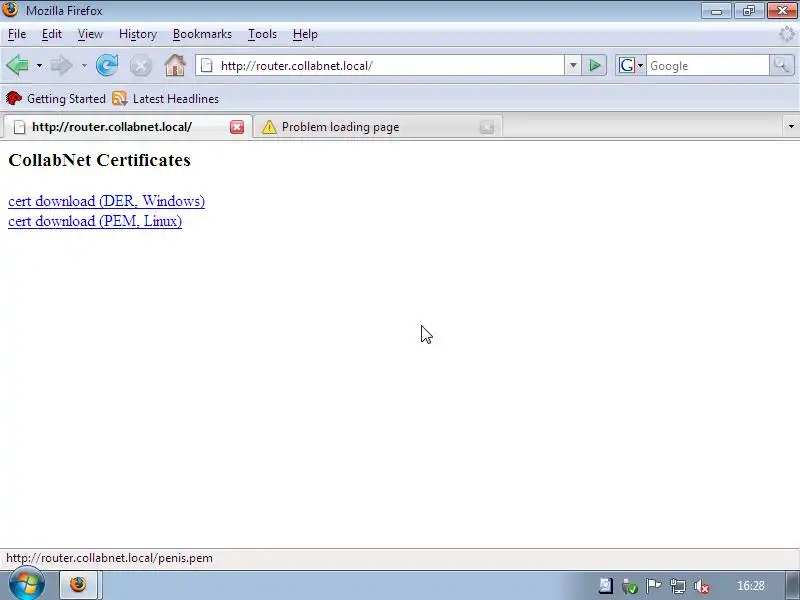Open the History menu
The width and height of the screenshot is (800, 600).
[138, 34]
